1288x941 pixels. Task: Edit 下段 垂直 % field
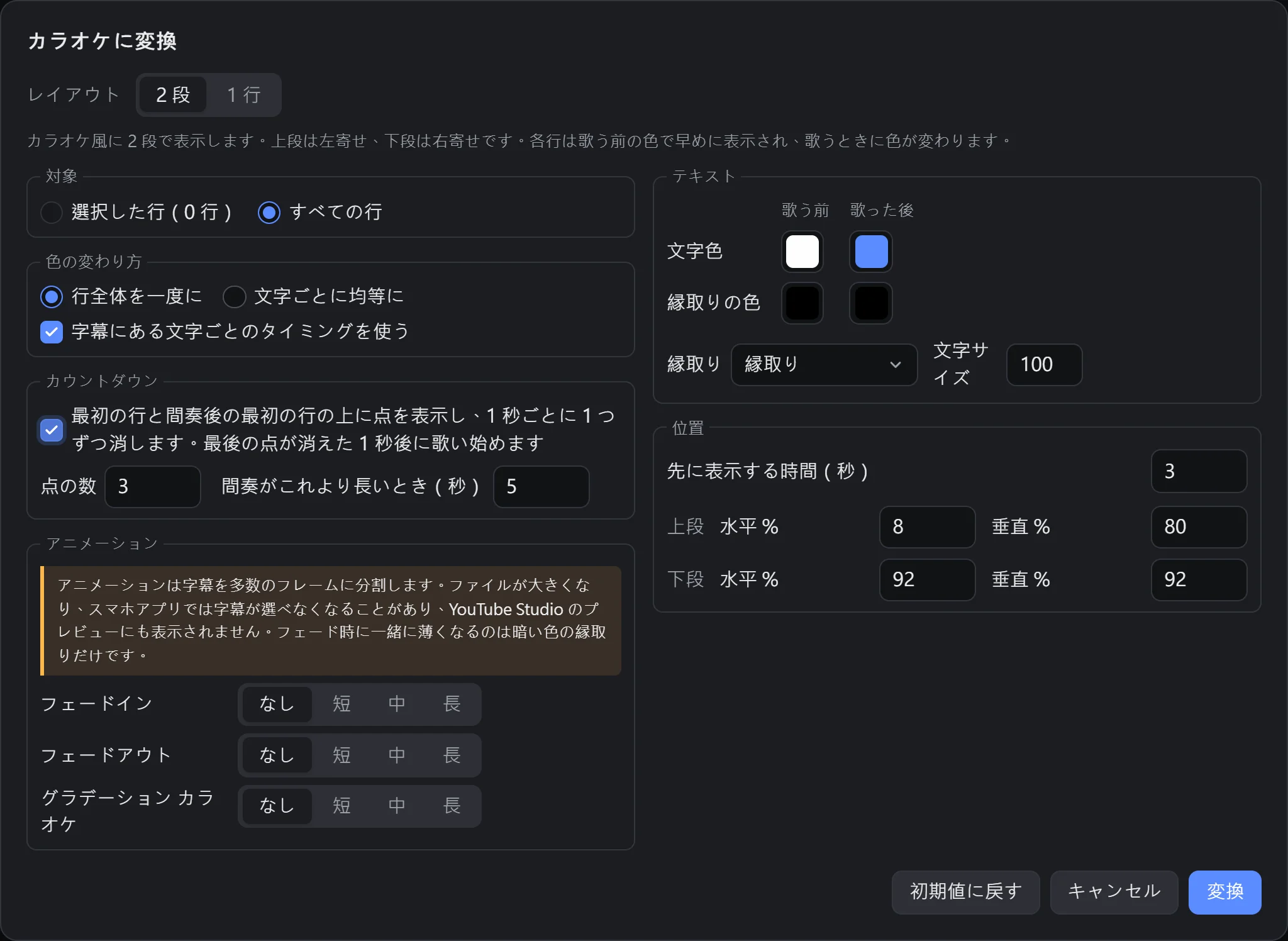point(1199,580)
